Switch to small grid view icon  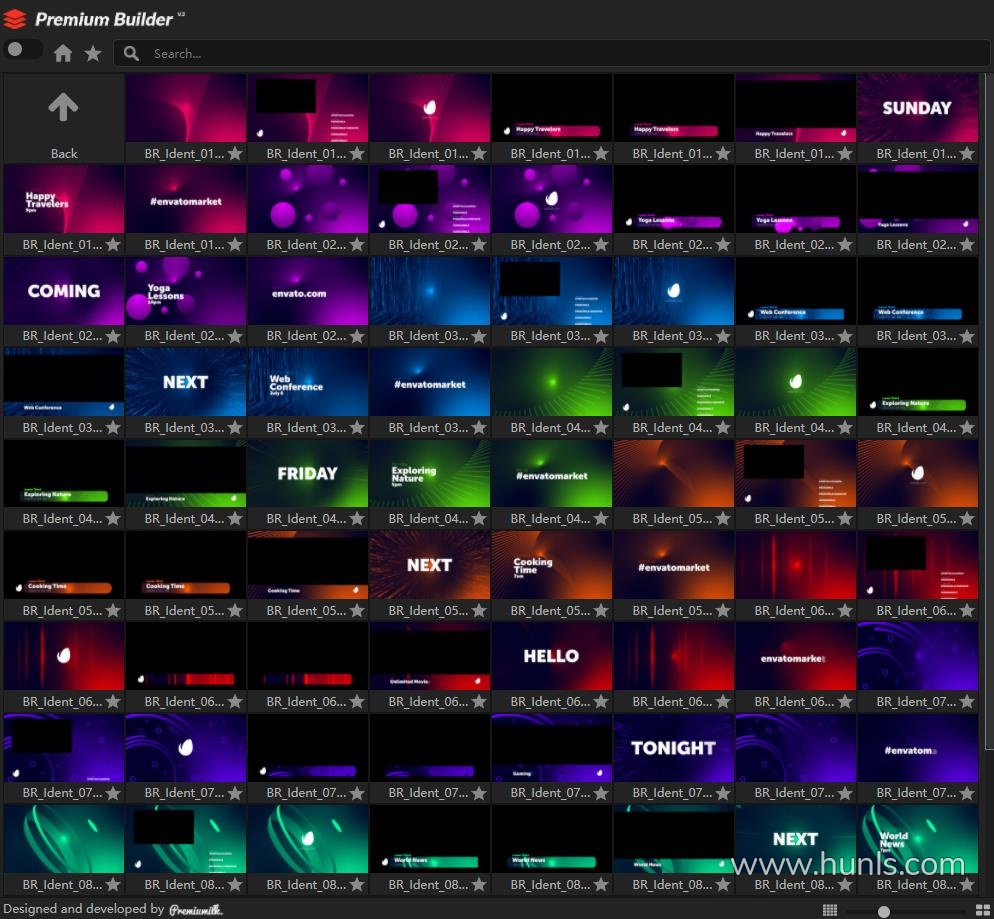pos(830,910)
